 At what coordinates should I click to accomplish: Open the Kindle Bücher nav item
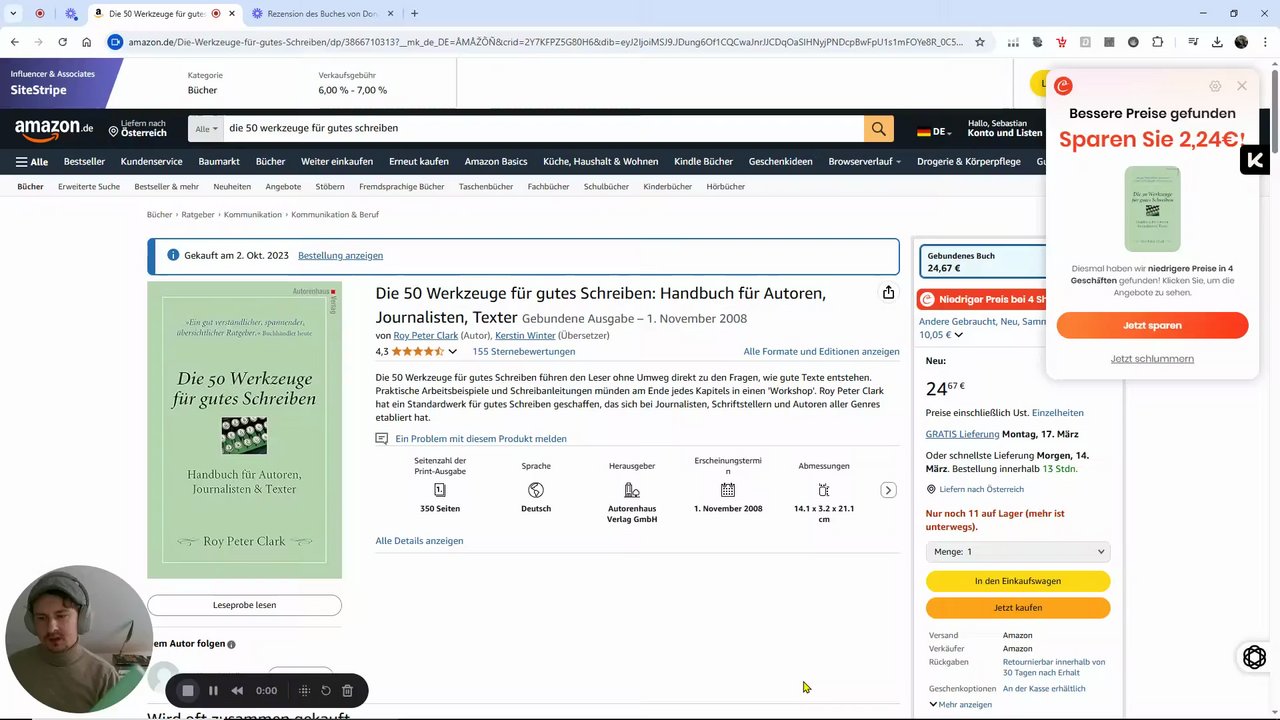[703, 162]
